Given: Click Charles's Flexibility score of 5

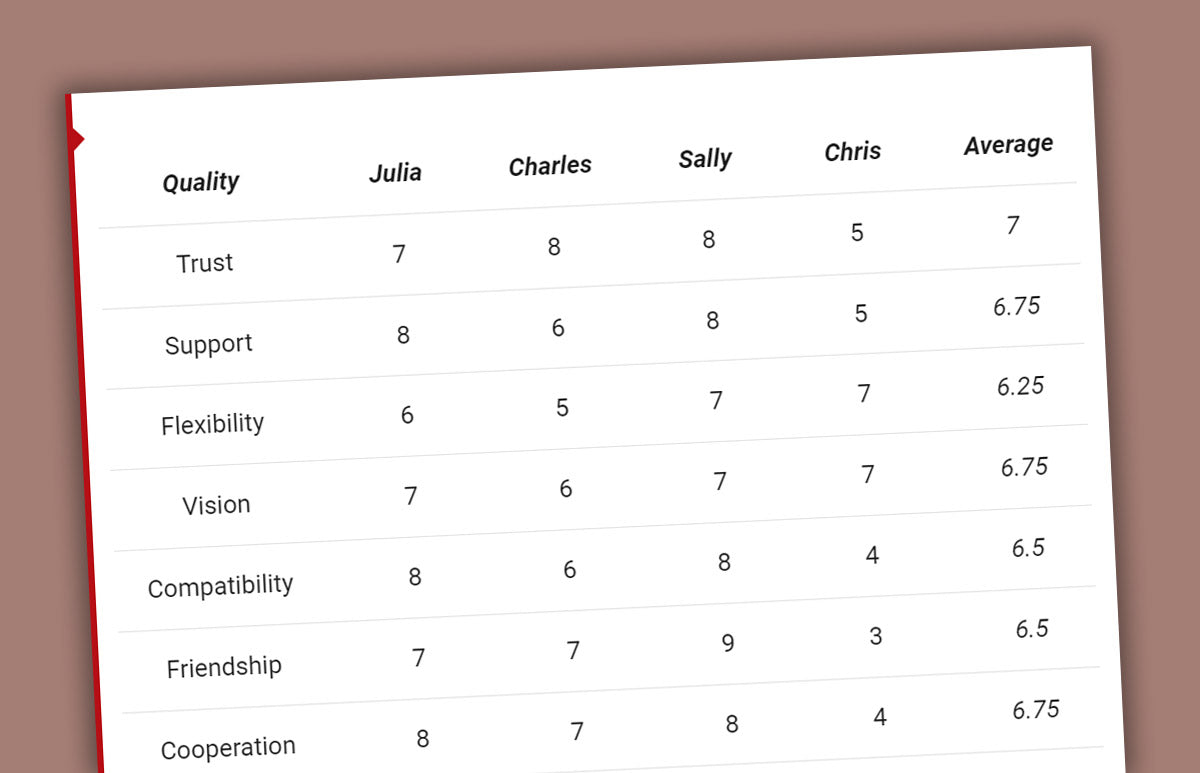Looking at the screenshot, I should tap(562, 408).
